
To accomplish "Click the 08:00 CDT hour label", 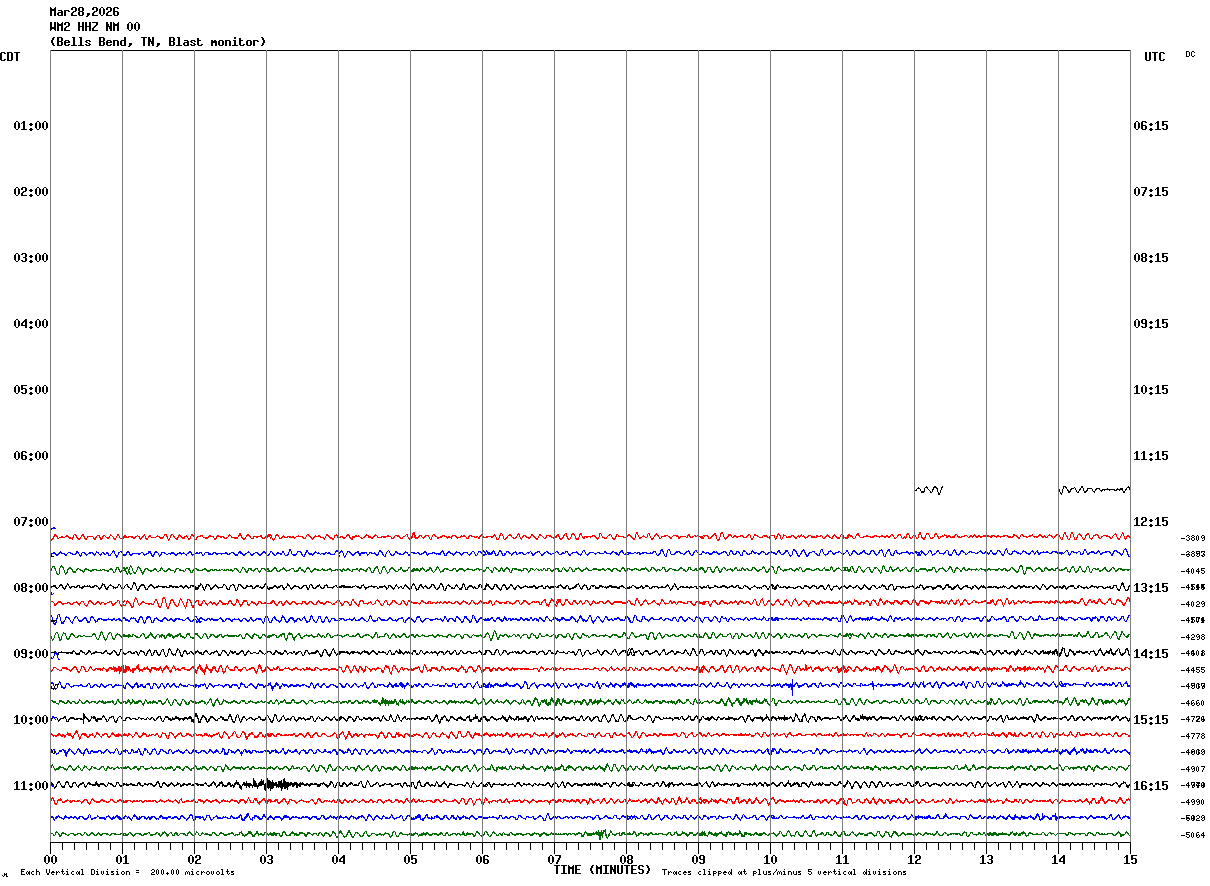I will (x=31, y=588).
